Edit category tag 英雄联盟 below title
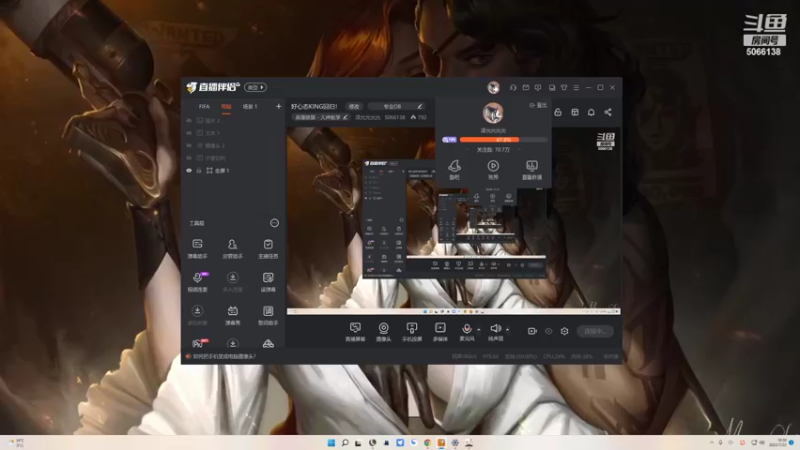Screen dimensions: 800x450 (x=321, y=117)
